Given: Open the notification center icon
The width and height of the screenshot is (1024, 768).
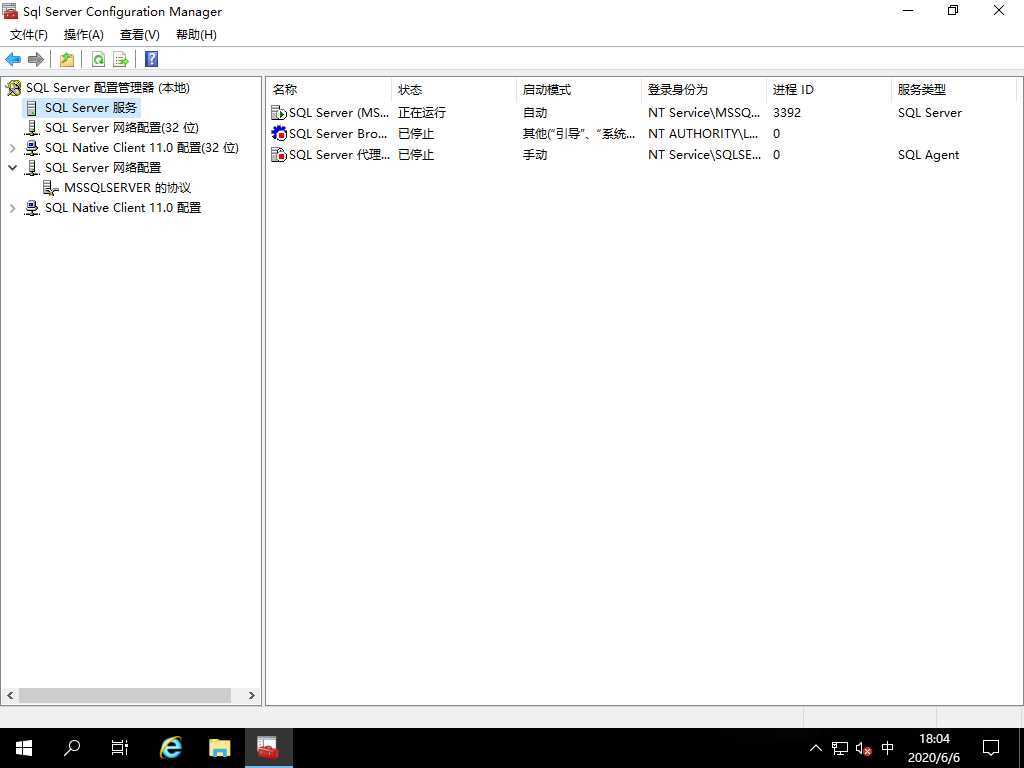Looking at the screenshot, I should (x=991, y=748).
